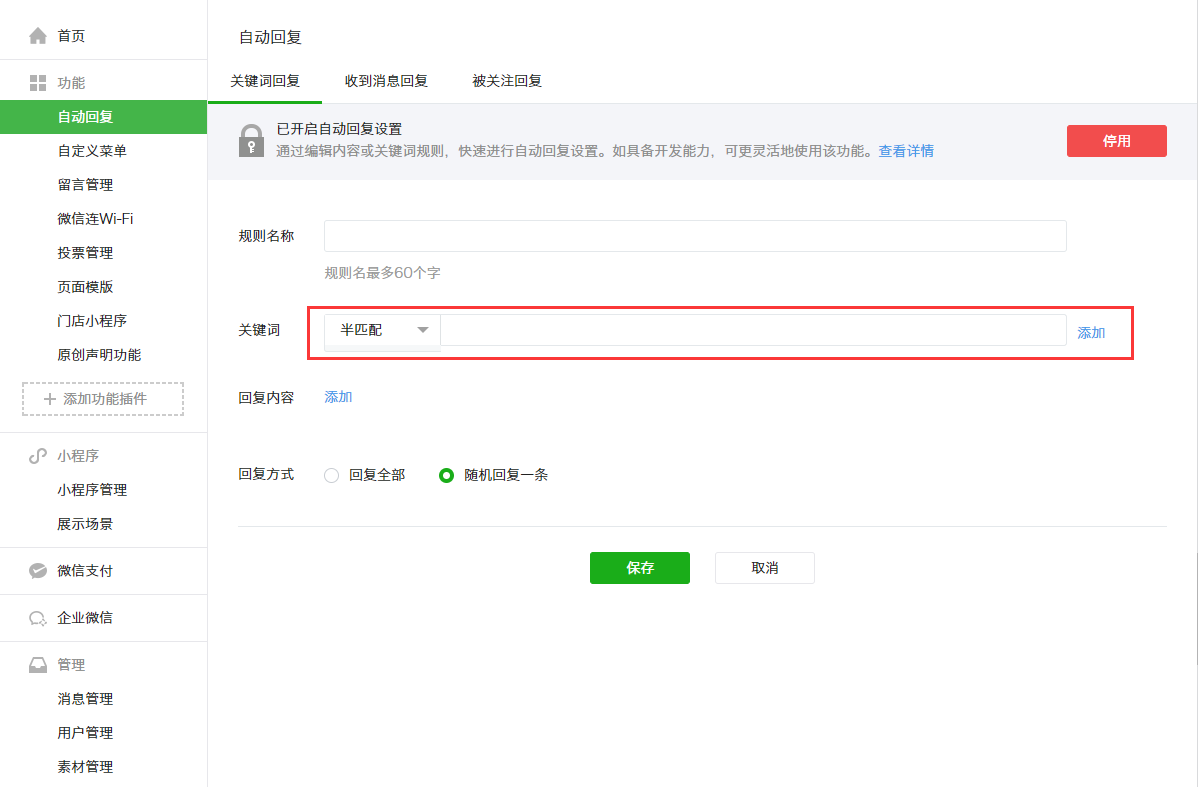Viewport: 1198px width, 787px height.
Task: Click the 功能 section header
Action: (x=71, y=83)
